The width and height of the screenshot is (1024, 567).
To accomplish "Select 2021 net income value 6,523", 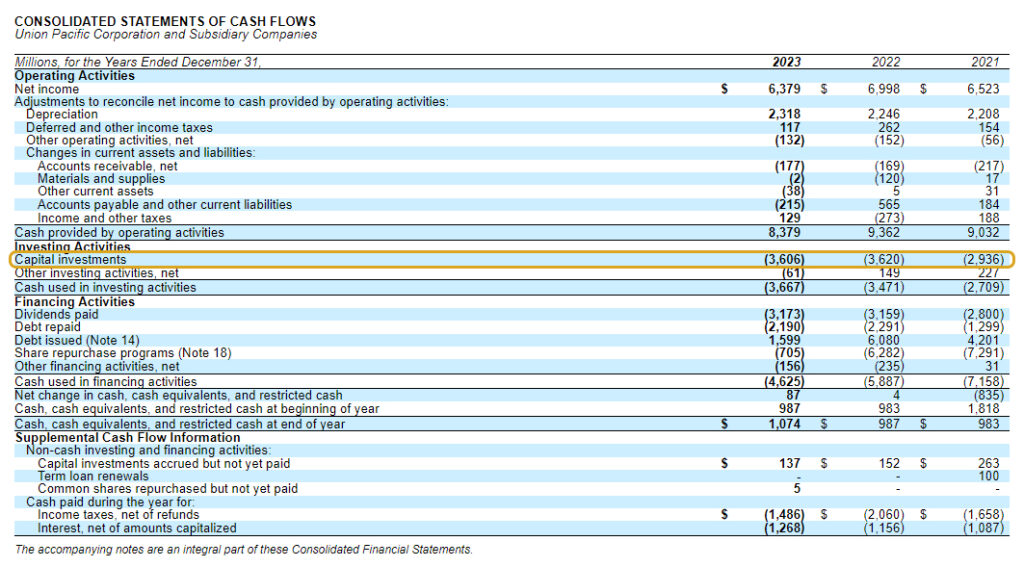I will tap(983, 89).
